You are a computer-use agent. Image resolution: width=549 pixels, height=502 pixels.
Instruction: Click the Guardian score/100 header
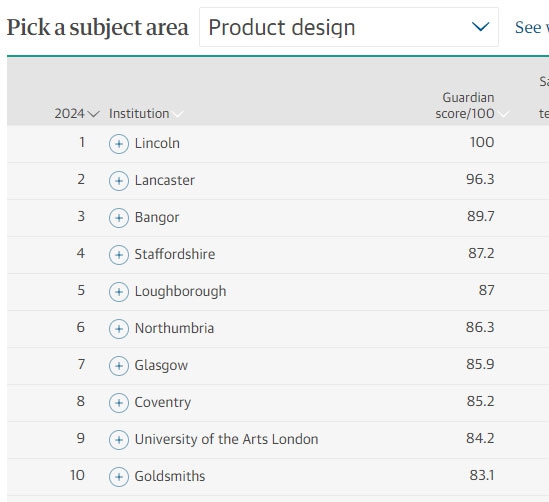(x=465, y=105)
